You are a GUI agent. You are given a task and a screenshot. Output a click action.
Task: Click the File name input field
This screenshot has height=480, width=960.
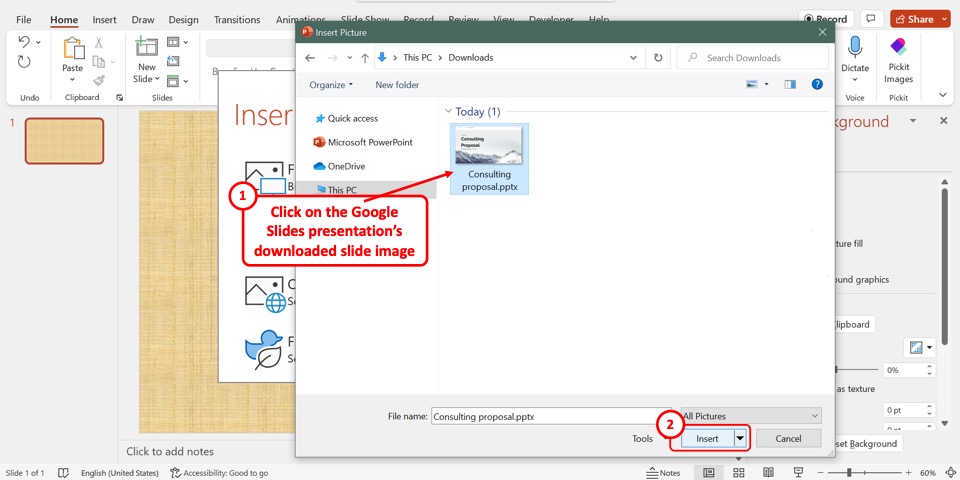[551, 416]
